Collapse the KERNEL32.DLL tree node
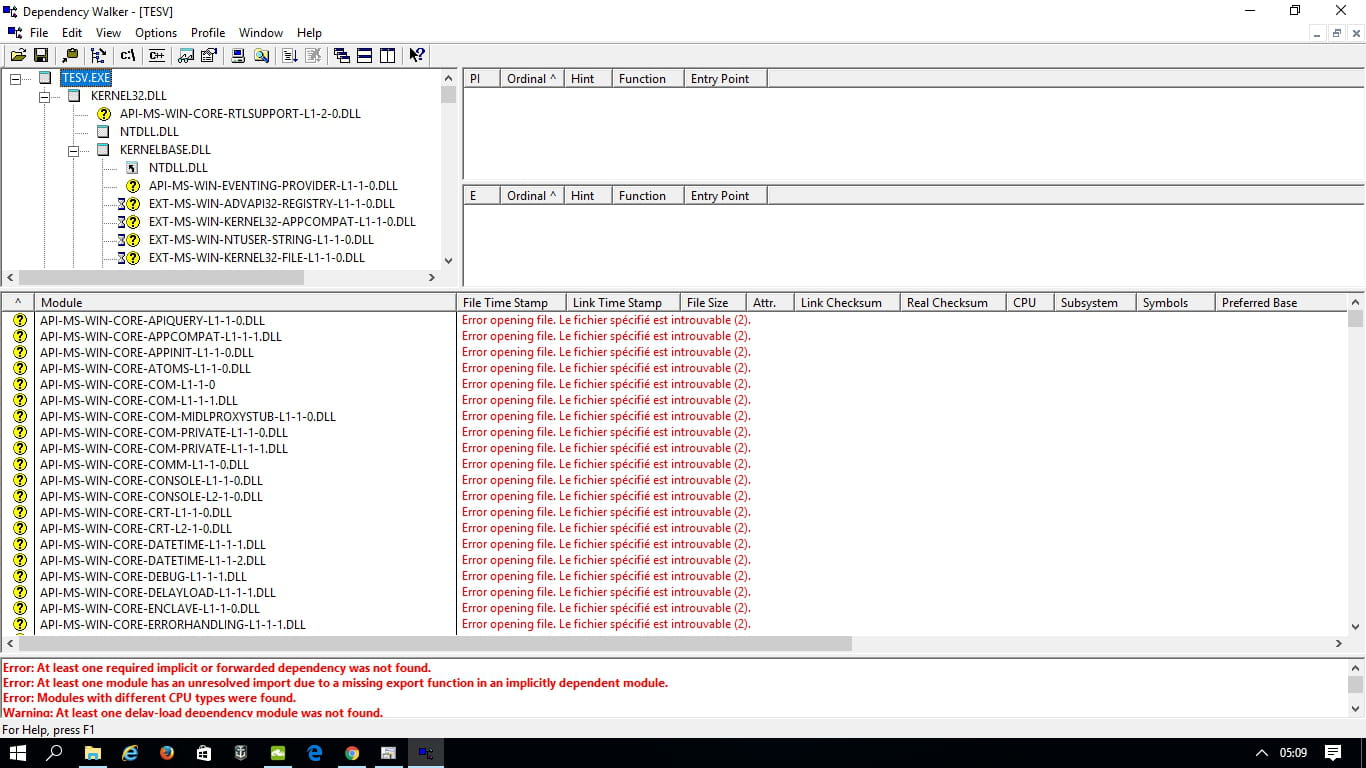The width and height of the screenshot is (1366, 768). click(x=44, y=96)
